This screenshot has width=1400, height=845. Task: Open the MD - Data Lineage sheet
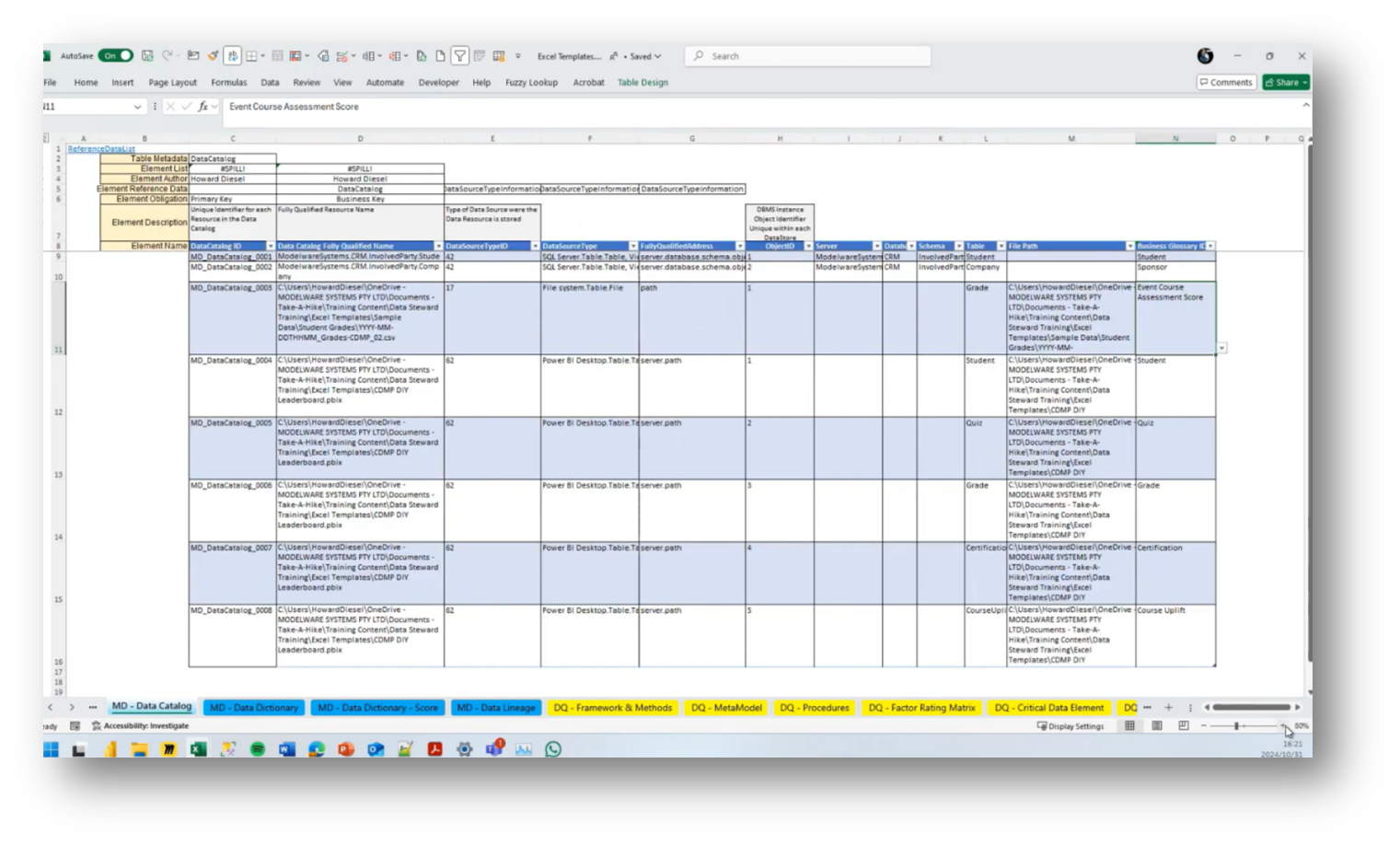pos(496,708)
